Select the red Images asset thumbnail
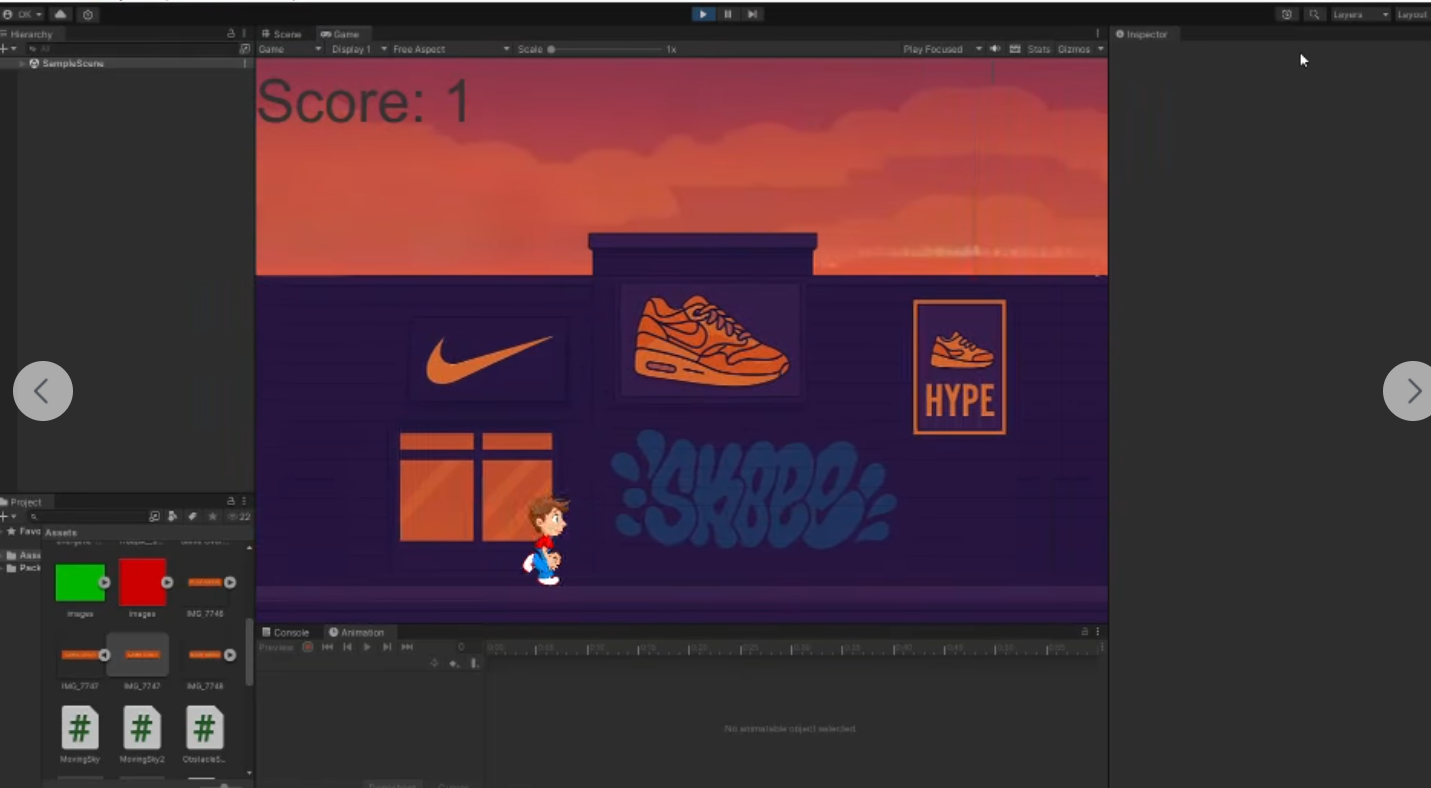The image size is (1431, 788). pyautogui.click(x=142, y=582)
